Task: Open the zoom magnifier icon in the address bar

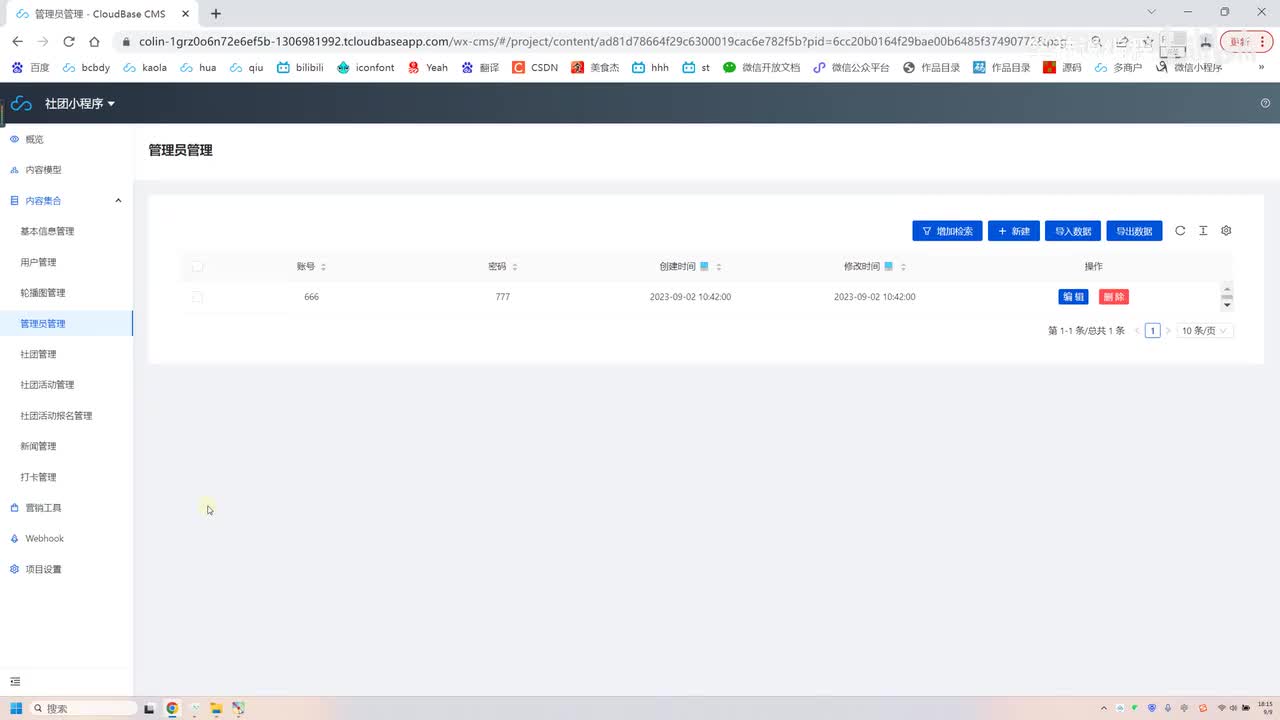Action: 1097,41
